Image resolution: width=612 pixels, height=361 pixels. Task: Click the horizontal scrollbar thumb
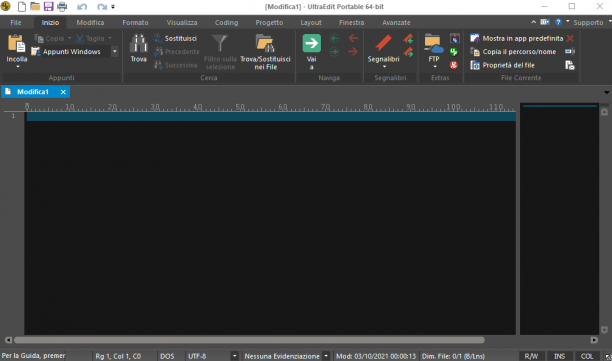pos(249,340)
